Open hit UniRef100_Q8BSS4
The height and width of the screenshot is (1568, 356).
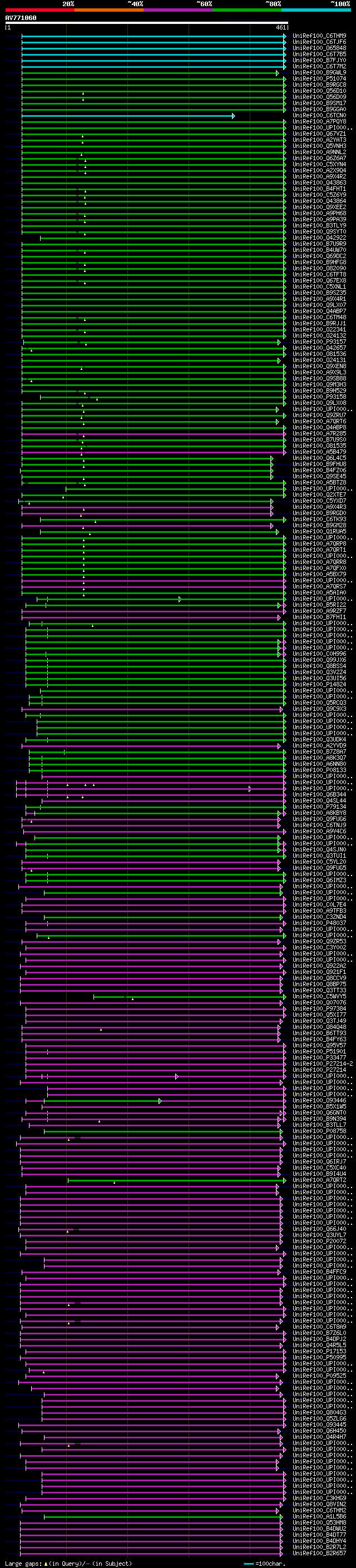pyautogui.click(x=319, y=666)
